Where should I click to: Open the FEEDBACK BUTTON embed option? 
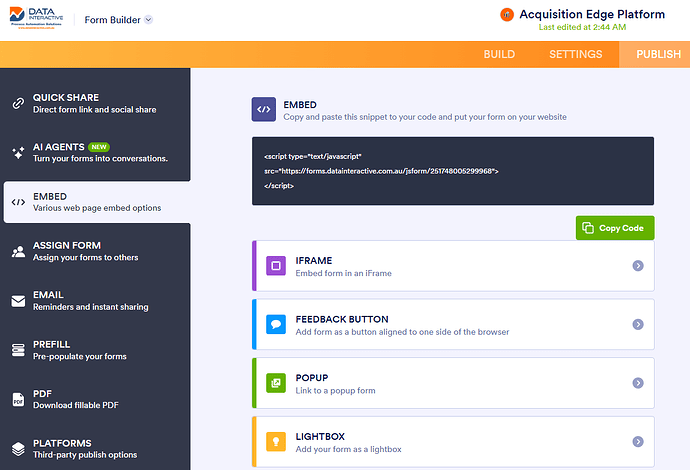(453, 324)
